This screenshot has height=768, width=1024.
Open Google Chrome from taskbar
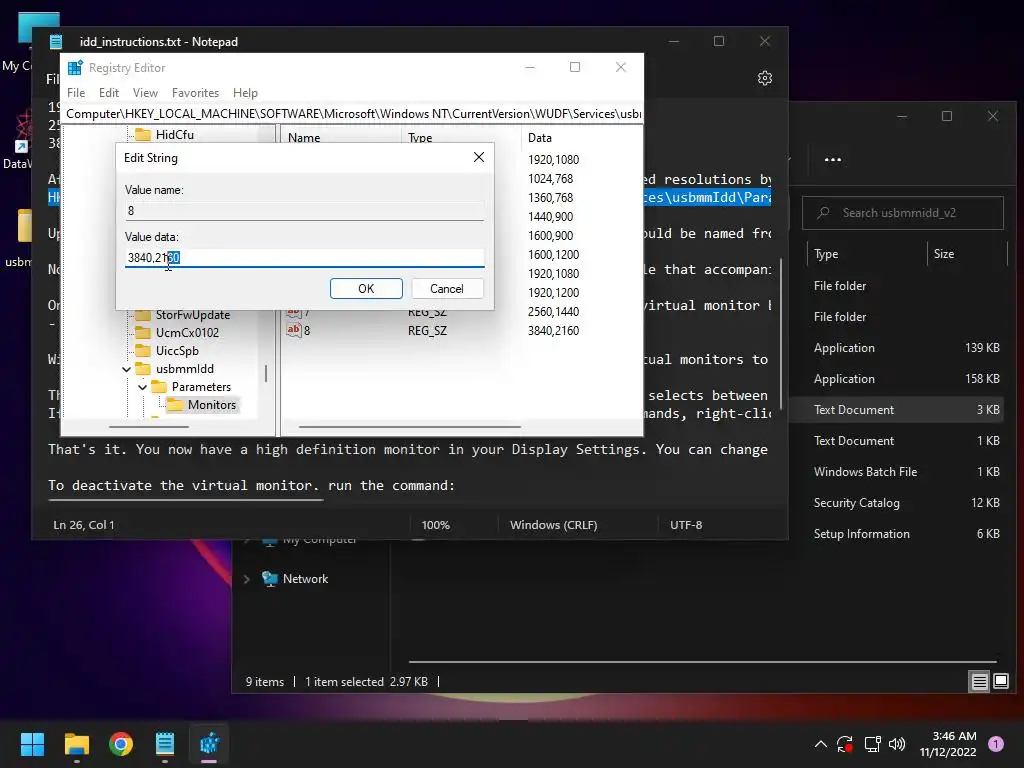coord(121,744)
